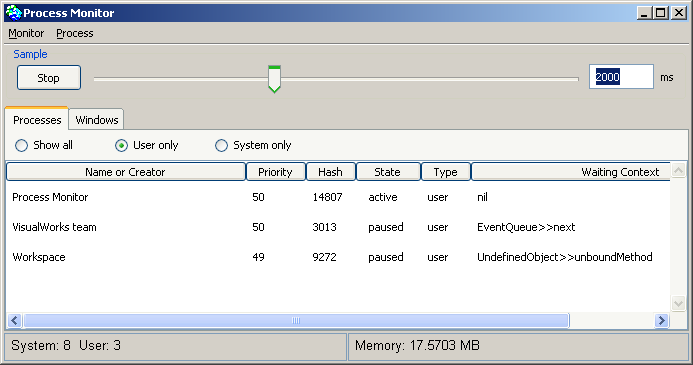Click paused state of VisualWorks team
Screen dimensions: 693x365
point(386,227)
